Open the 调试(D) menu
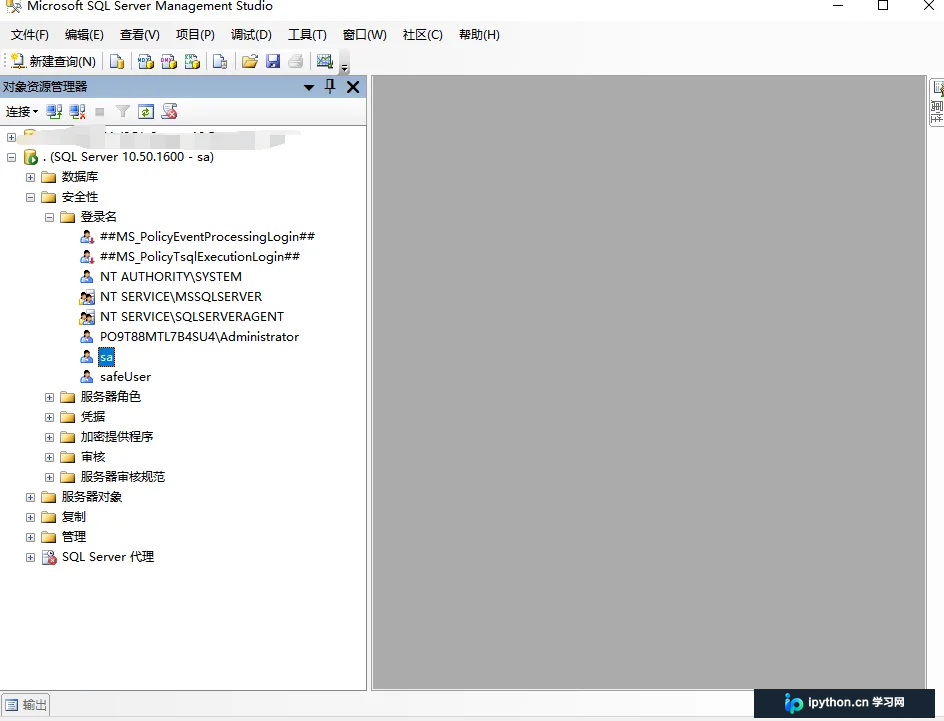 251,35
